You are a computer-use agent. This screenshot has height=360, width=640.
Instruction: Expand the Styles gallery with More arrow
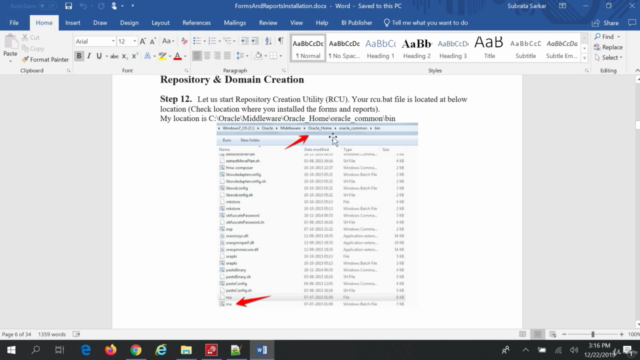click(x=584, y=58)
